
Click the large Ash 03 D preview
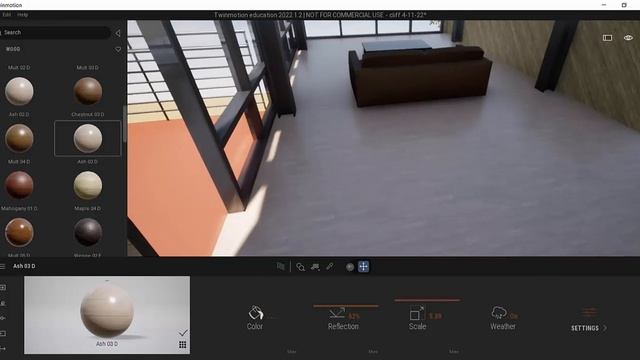click(107, 315)
